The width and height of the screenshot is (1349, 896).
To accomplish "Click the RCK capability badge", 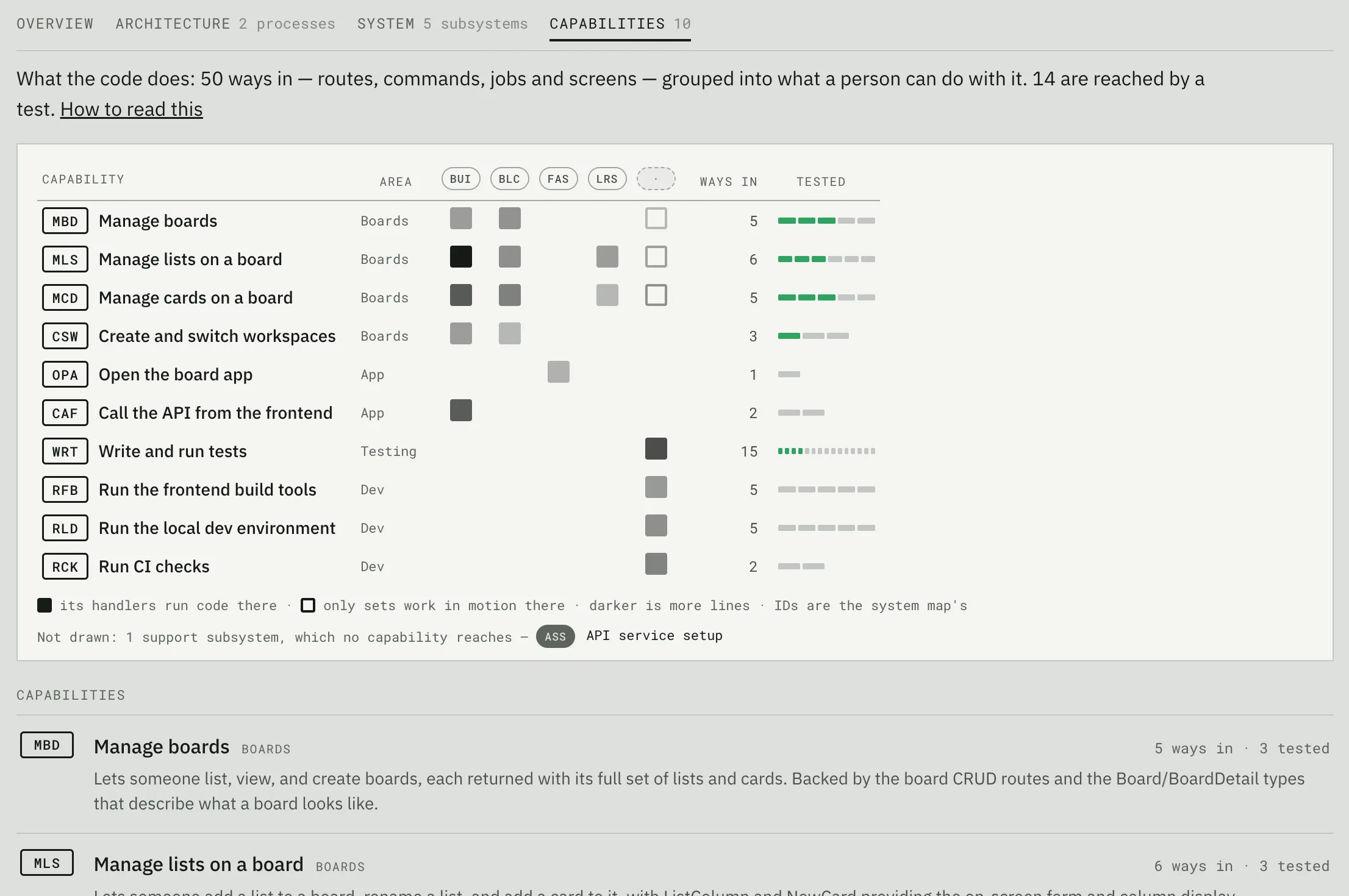I will 65,566.
